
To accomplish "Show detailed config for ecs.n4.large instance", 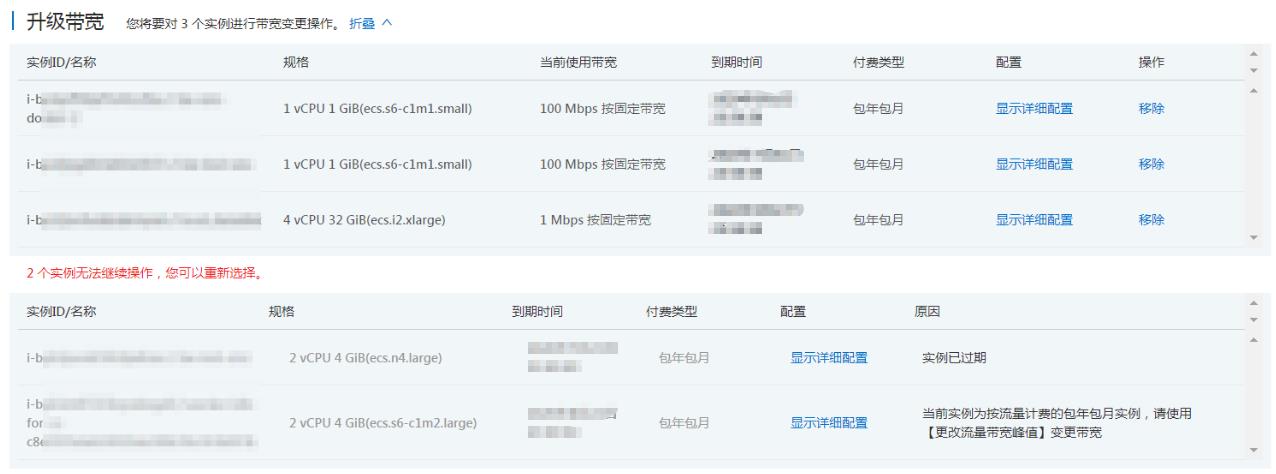I will (829, 358).
